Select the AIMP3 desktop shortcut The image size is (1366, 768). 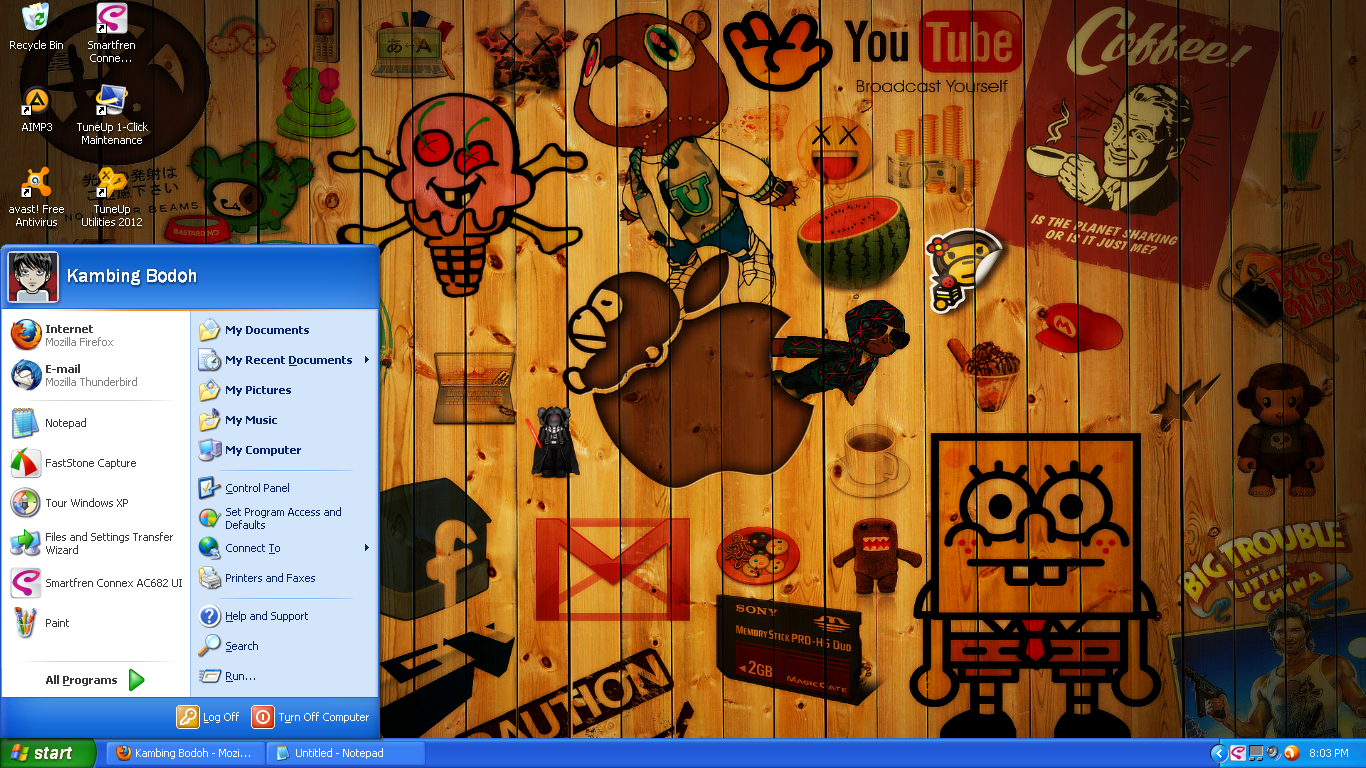(36, 110)
